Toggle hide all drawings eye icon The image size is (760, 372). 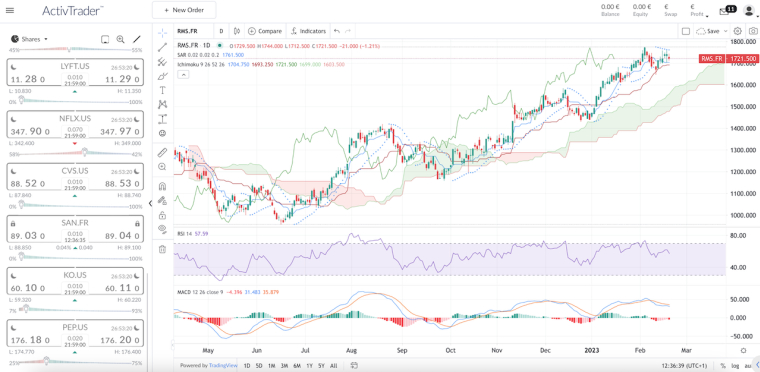tap(162, 229)
